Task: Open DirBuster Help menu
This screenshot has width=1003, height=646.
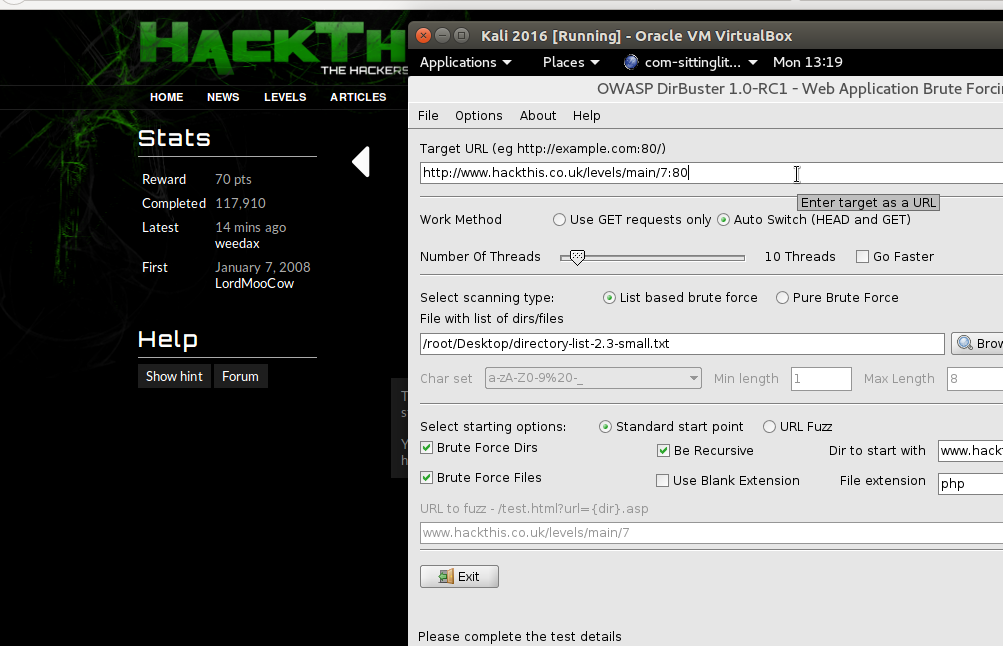Action: pos(587,116)
